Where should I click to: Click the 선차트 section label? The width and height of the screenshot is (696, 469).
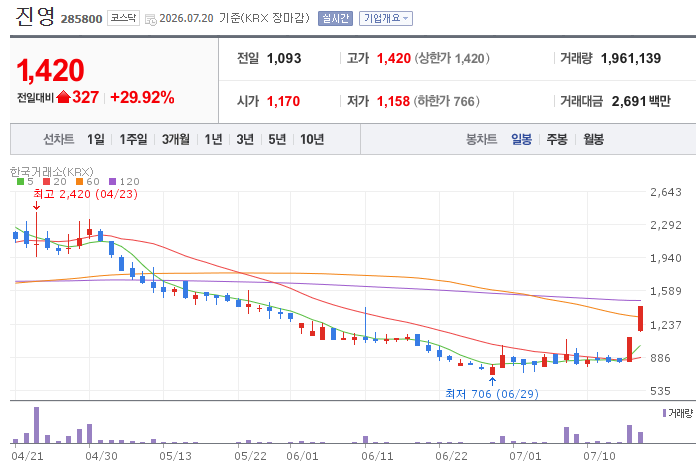pos(59,139)
